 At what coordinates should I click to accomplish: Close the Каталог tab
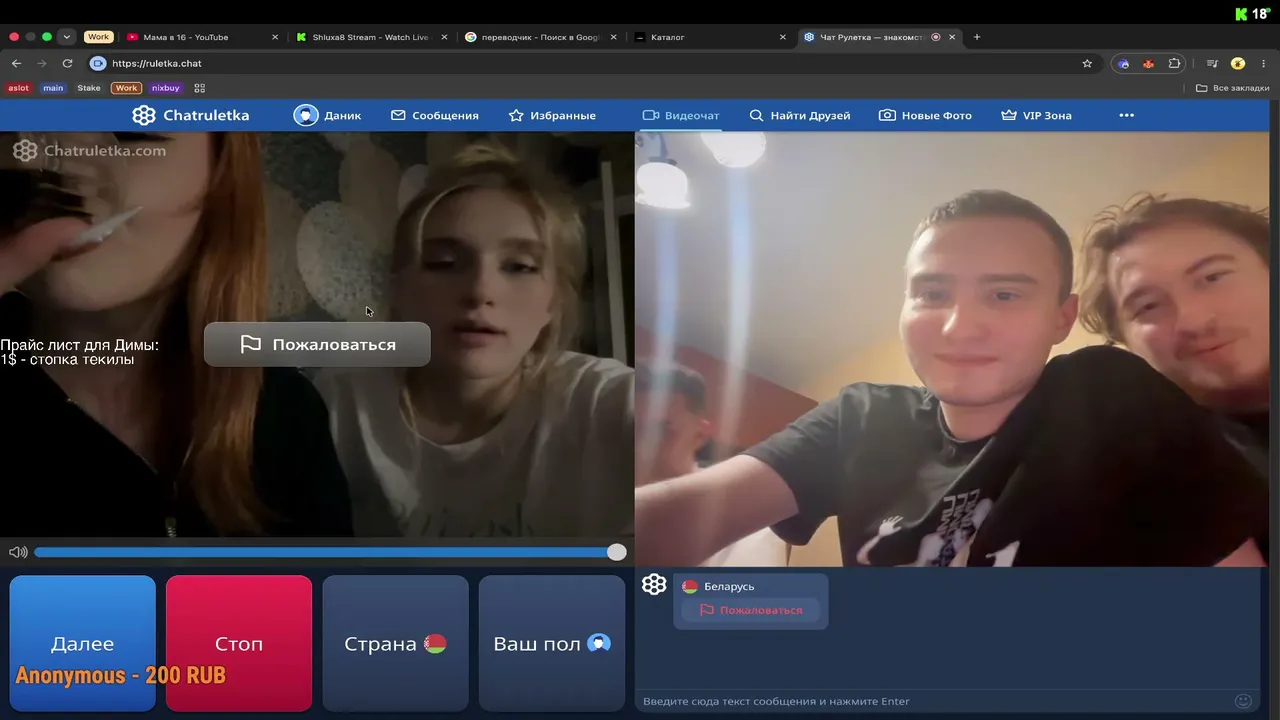click(783, 37)
